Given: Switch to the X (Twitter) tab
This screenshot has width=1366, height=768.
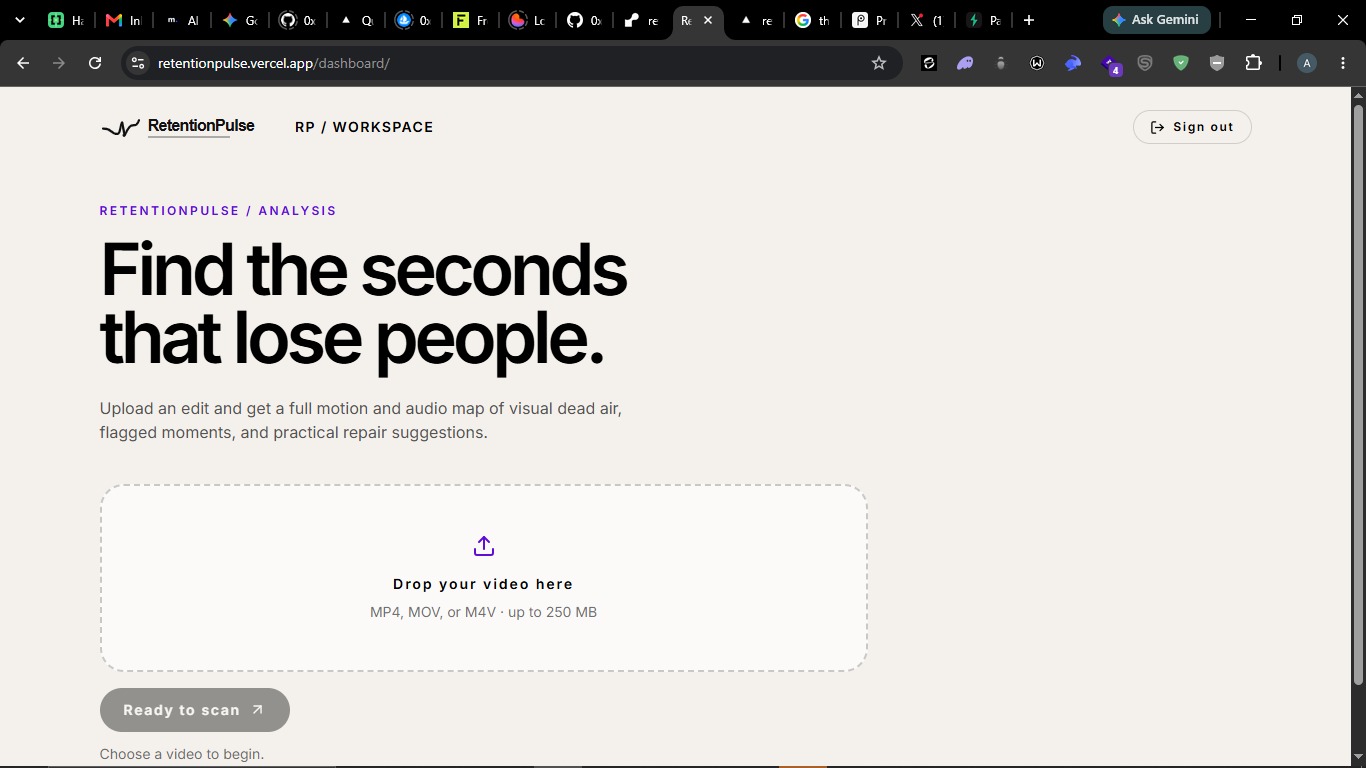Looking at the screenshot, I should 925,20.
